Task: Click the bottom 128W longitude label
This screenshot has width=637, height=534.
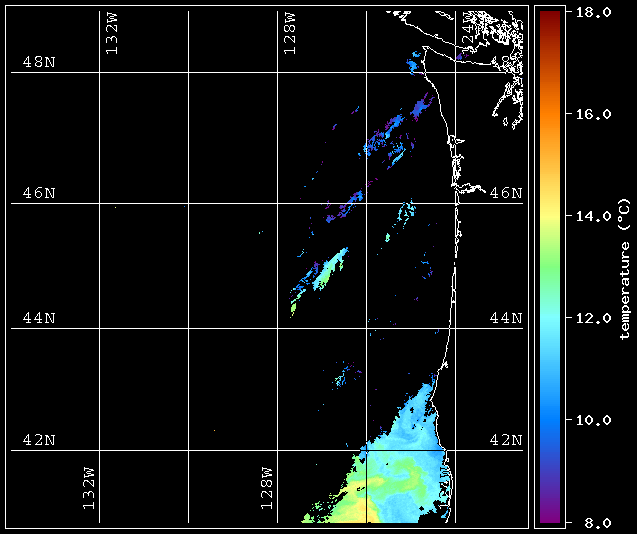Action: tap(267, 488)
